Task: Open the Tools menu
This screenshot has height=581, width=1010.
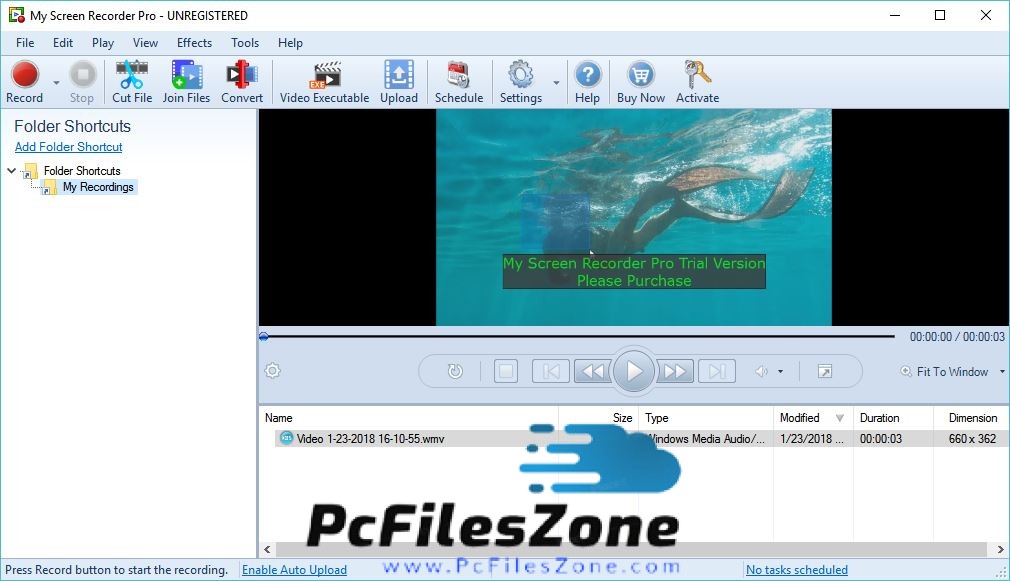Action: pyautogui.click(x=245, y=43)
